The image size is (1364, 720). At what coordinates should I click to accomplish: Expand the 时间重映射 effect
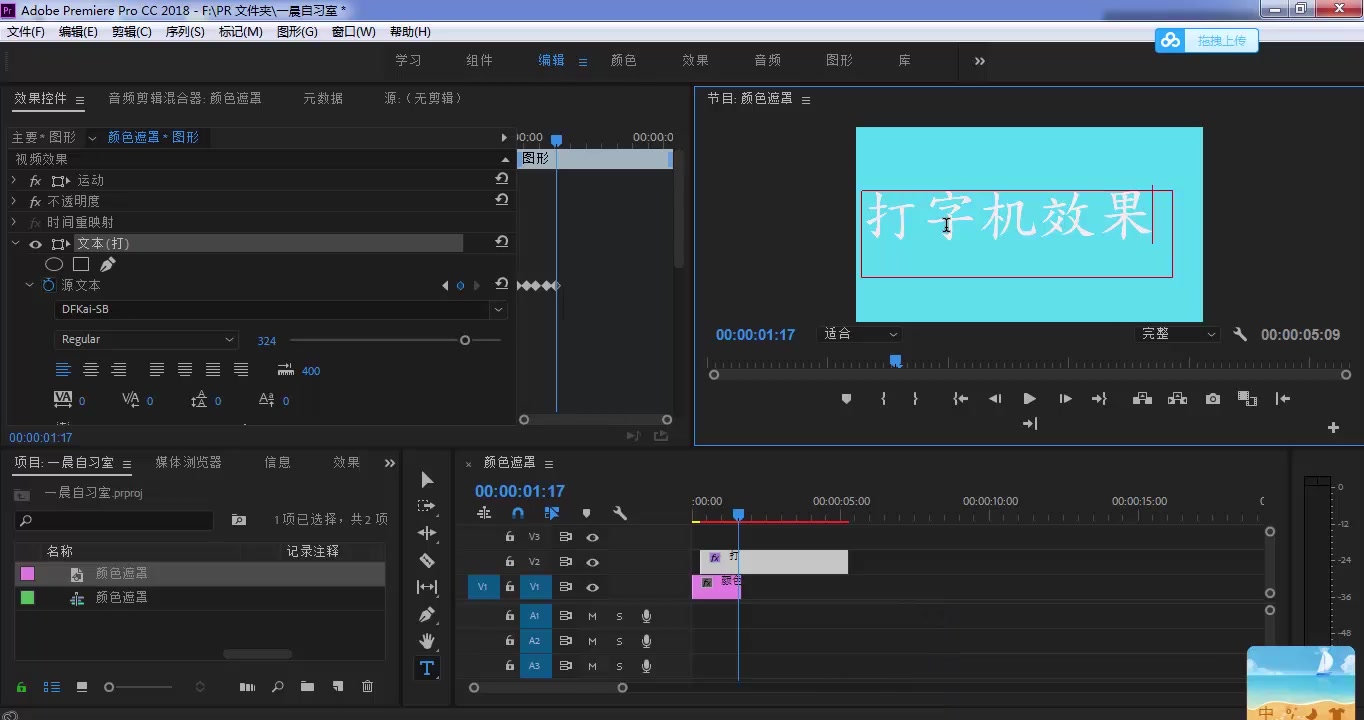[x=14, y=222]
